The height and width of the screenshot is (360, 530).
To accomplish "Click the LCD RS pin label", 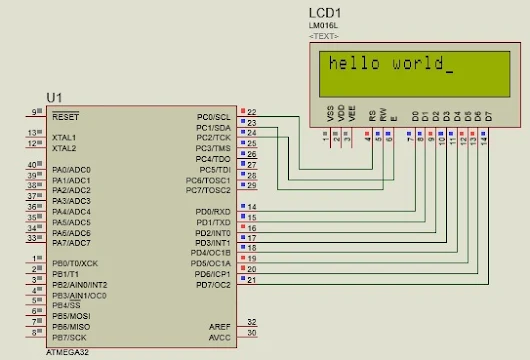I will tap(372, 116).
